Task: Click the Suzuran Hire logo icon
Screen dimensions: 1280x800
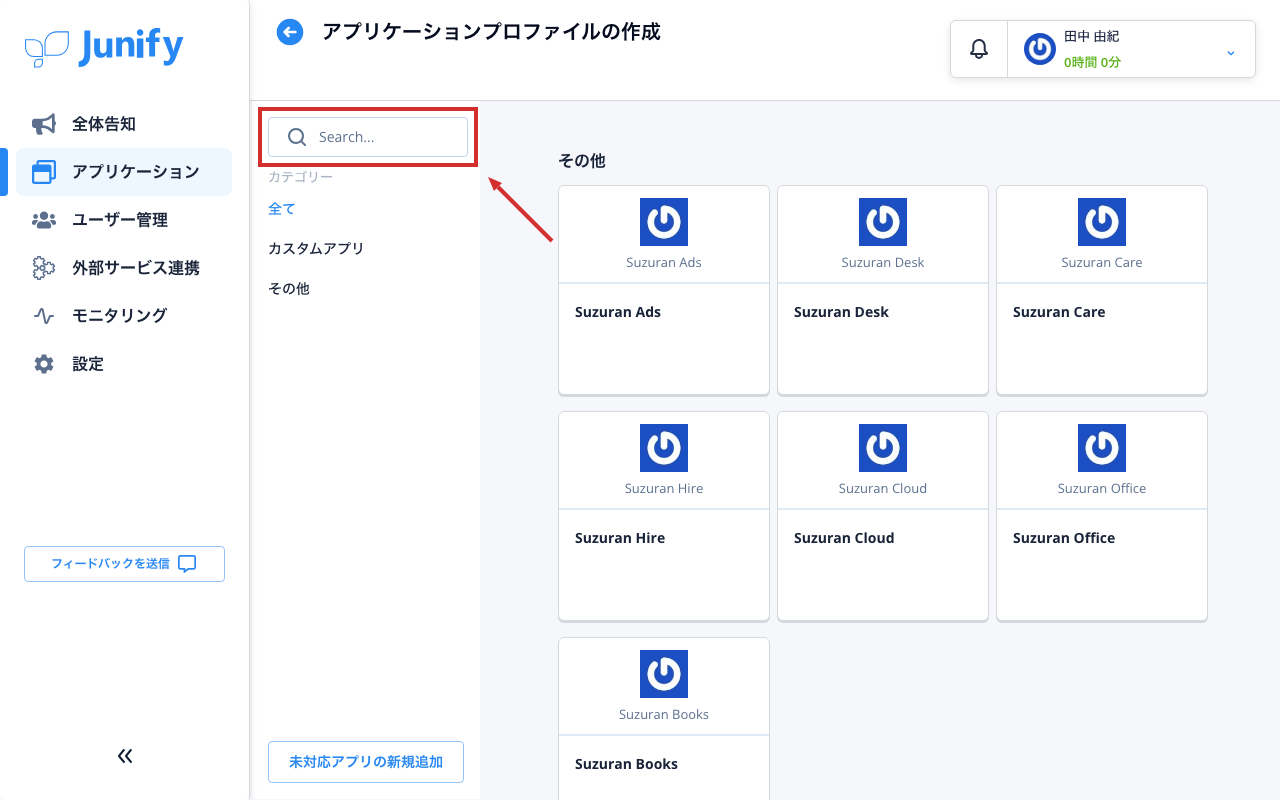Action: (664, 448)
